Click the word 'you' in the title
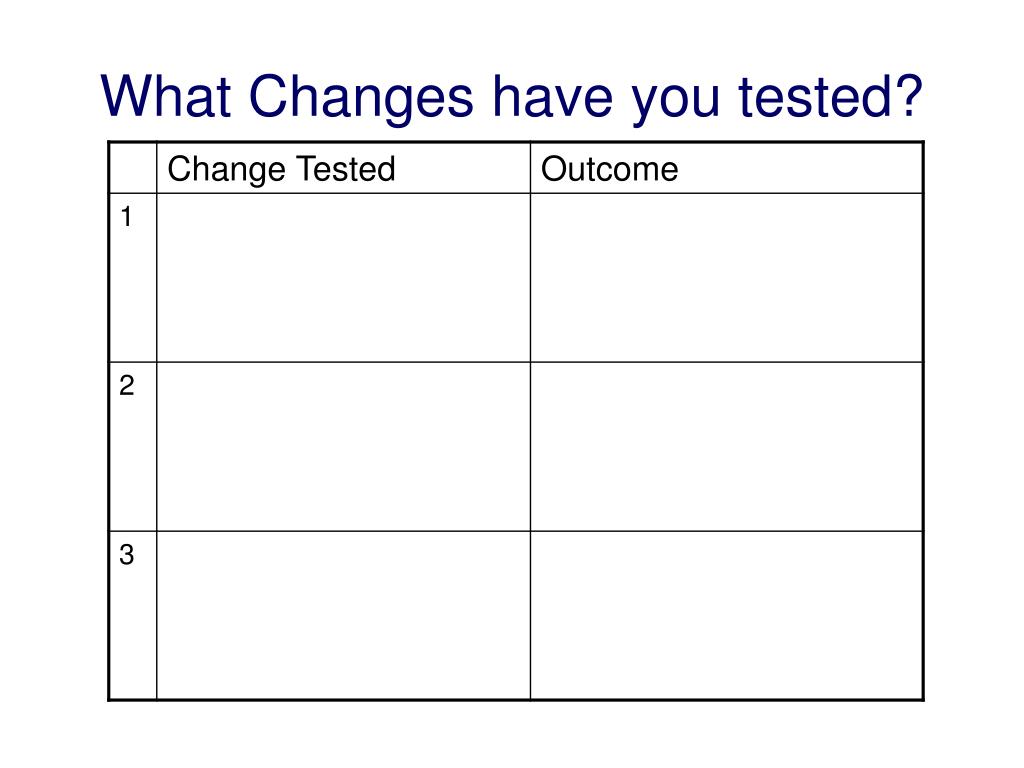This screenshot has height=768, width=1024. coord(675,101)
